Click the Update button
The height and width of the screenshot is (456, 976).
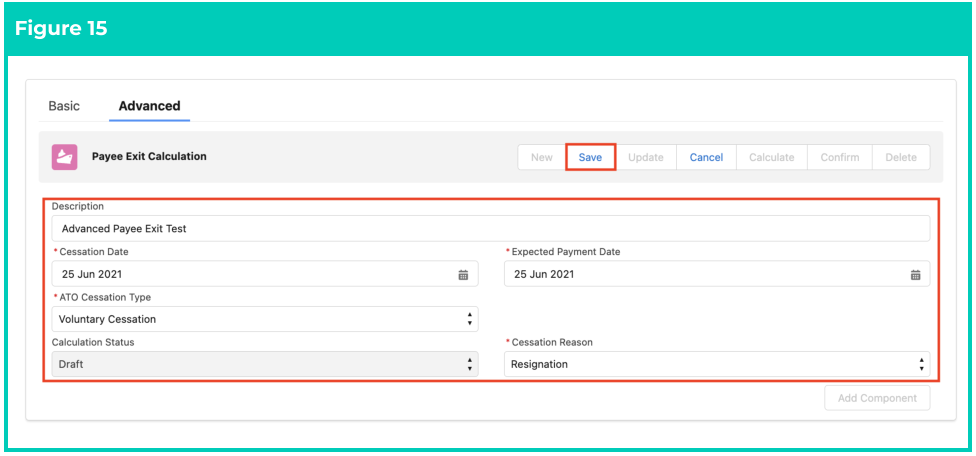tap(645, 157)
